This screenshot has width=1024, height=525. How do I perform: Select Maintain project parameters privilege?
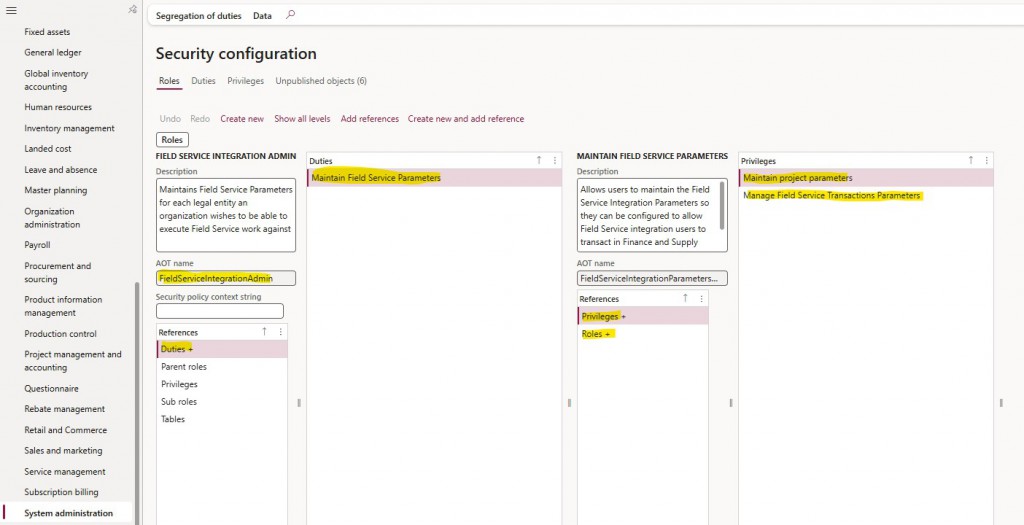click(x=866, y=178)
